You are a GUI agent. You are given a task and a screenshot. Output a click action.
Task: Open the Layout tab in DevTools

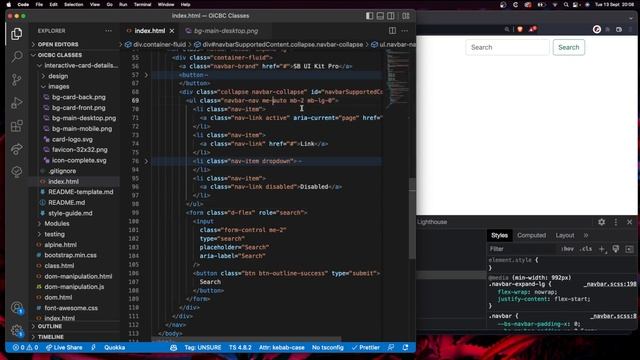coord(565,235)
